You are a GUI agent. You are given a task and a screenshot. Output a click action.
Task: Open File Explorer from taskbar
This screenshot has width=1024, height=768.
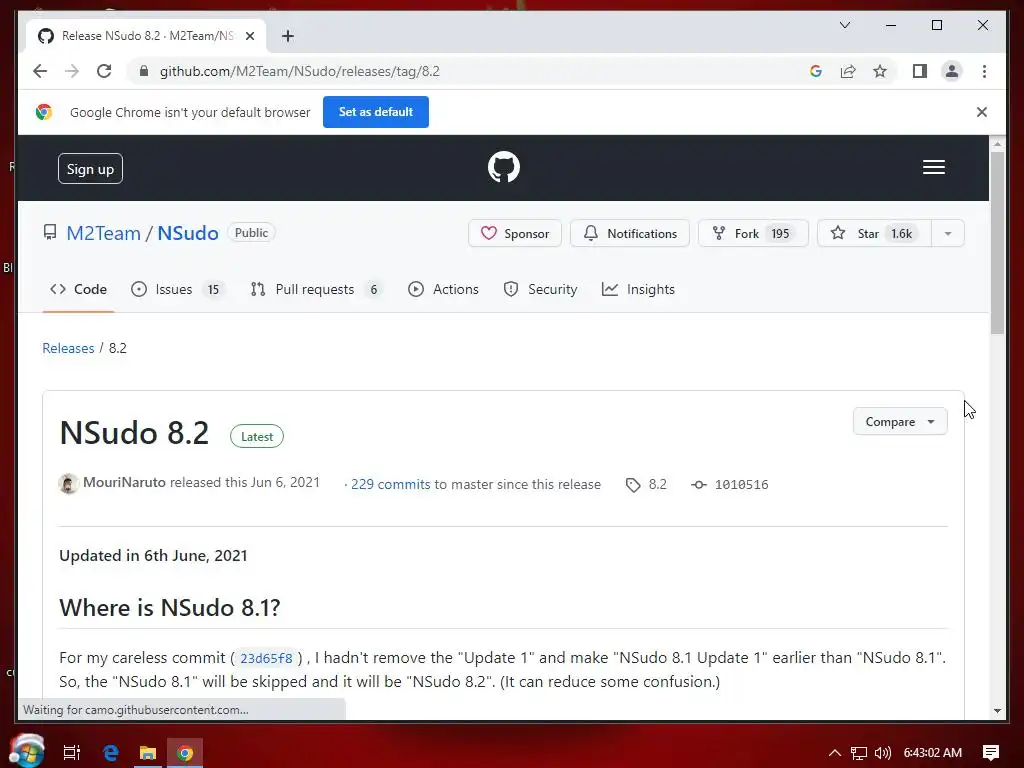pyautogui.click(x=148, y=753)
